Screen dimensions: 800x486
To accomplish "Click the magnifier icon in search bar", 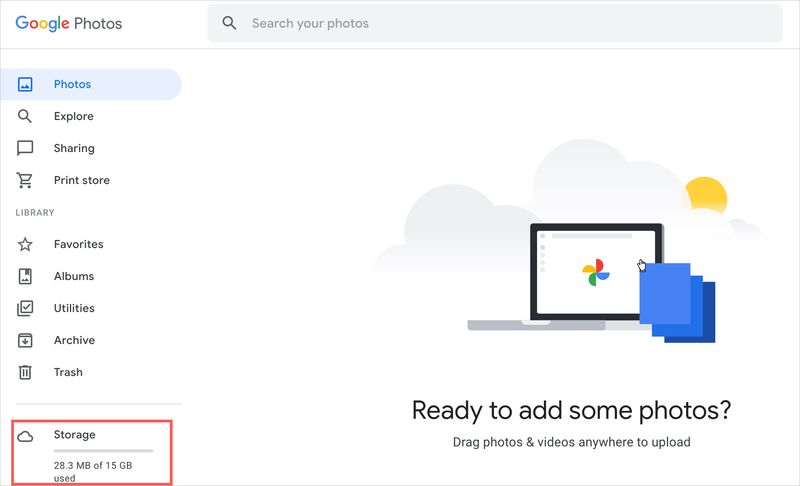I will (x=229, y=23).
